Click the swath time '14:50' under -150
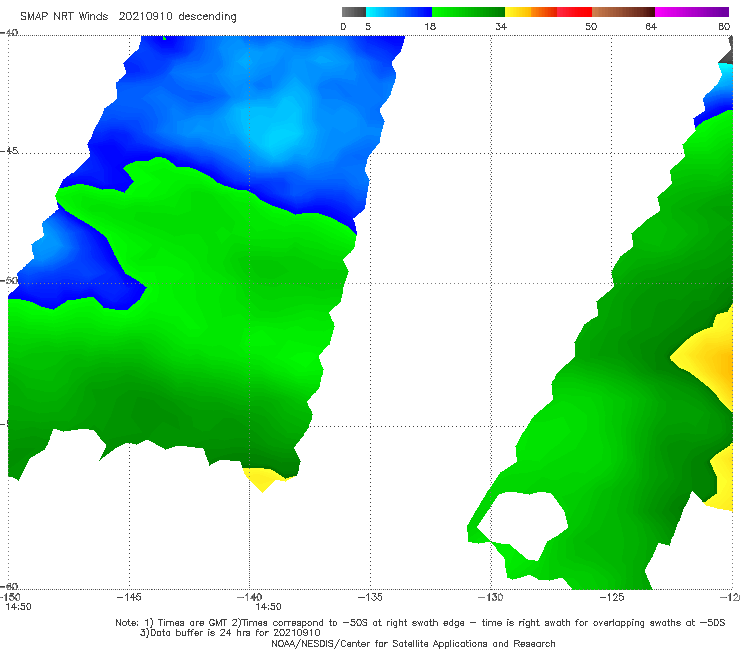 pos(18,607)
